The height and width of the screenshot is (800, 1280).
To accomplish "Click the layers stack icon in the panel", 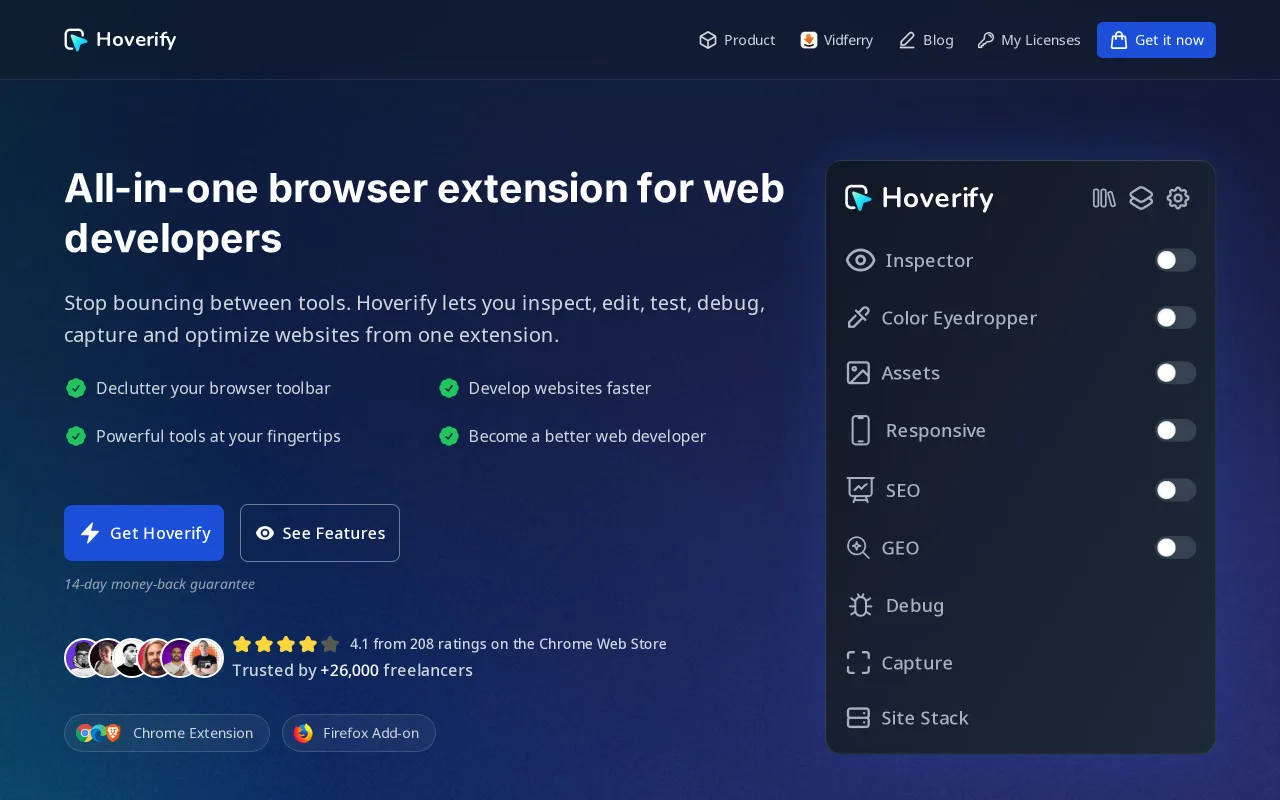I will [1141, 198].
